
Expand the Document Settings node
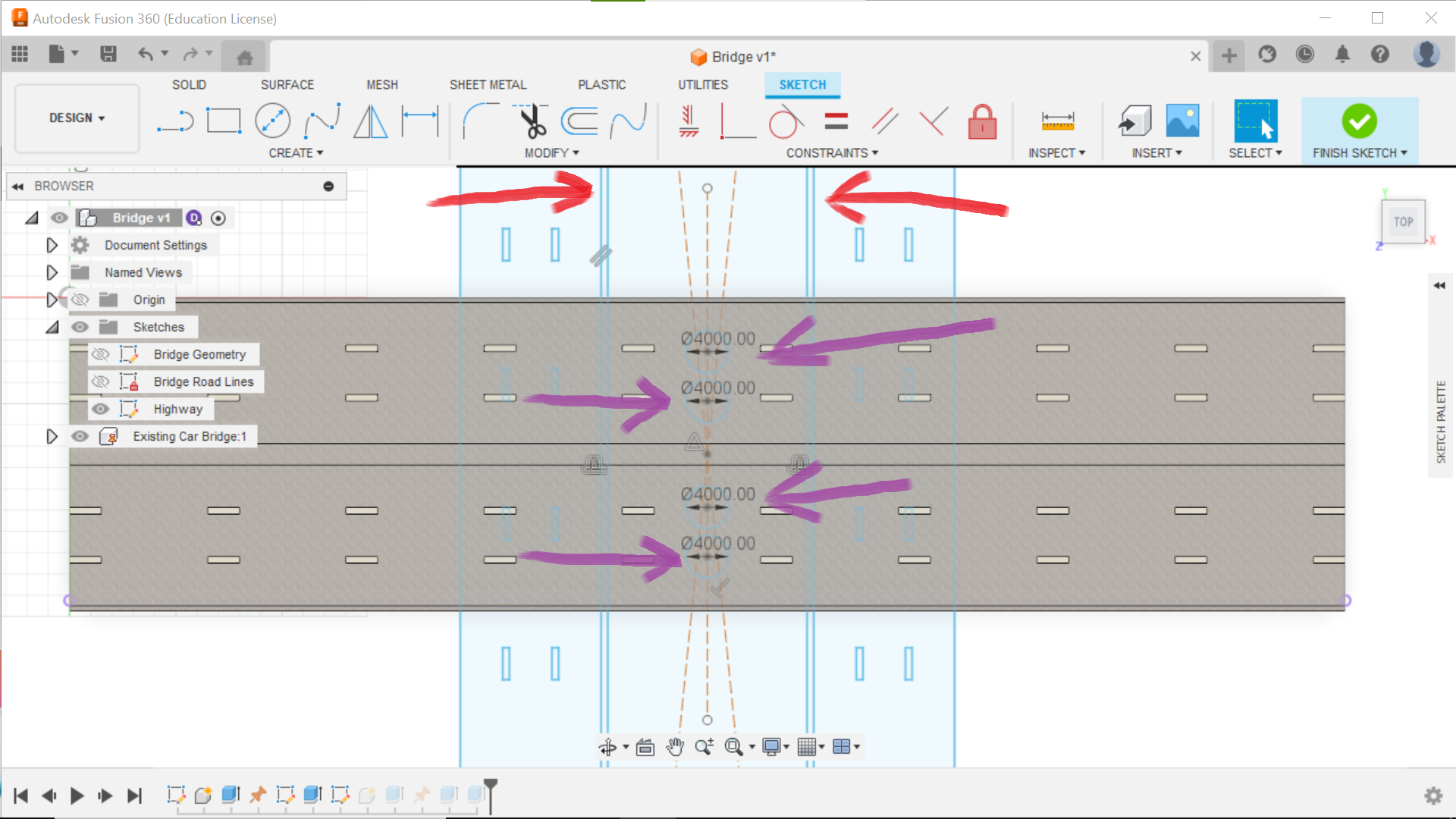click(x=52, y=246)
